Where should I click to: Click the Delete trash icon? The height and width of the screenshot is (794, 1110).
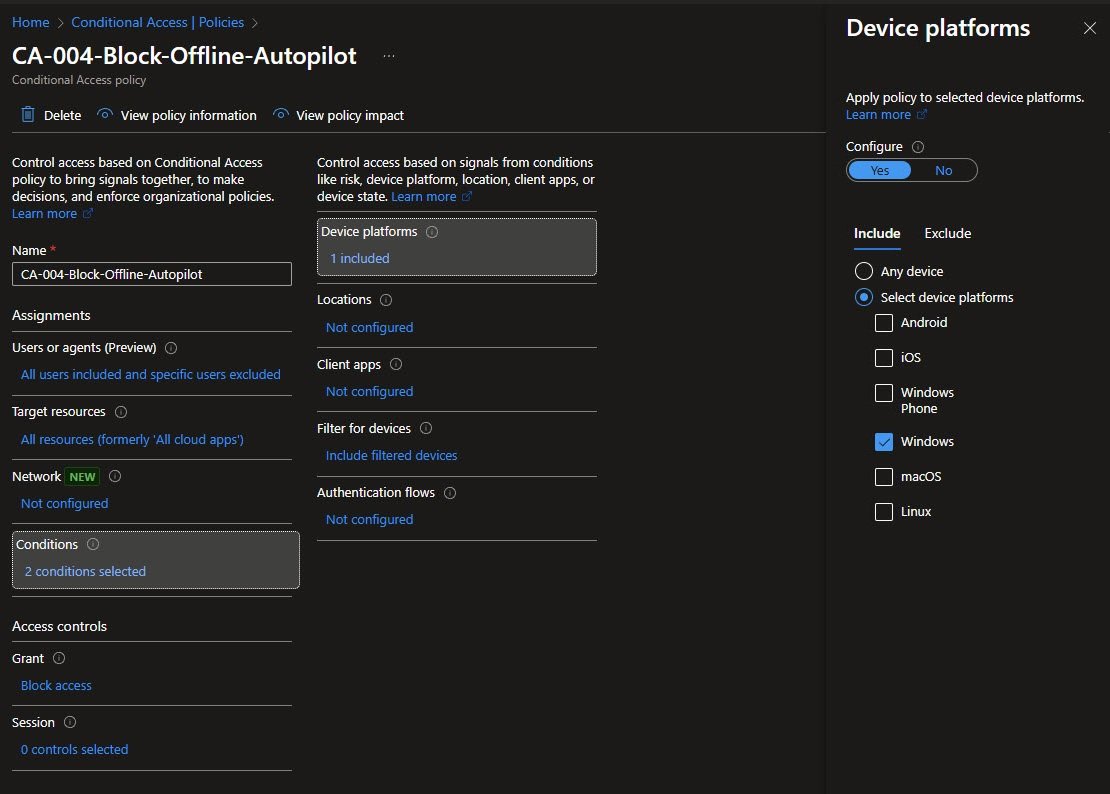click(28, 115)
